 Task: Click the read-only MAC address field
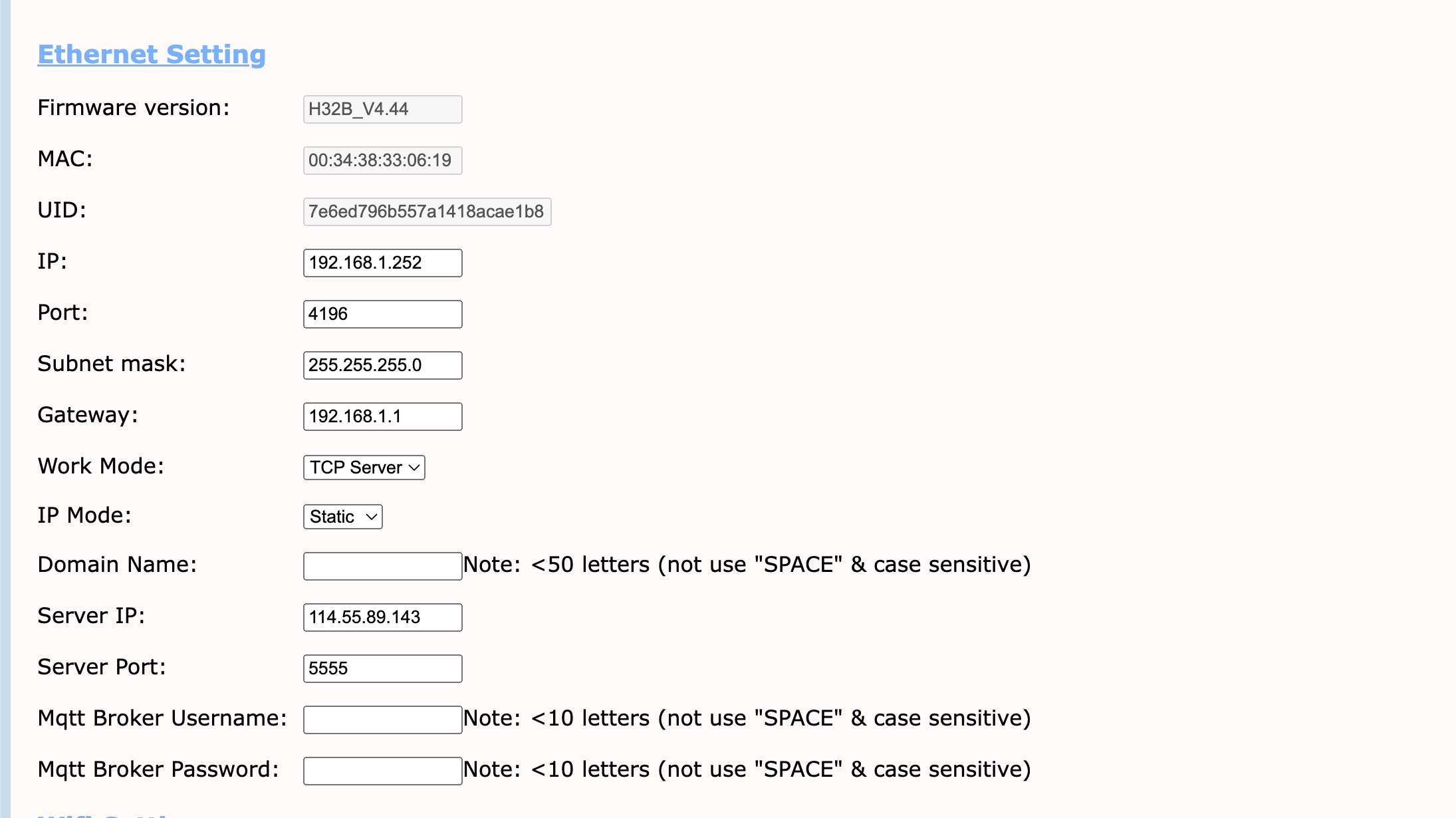click(x=382, y=160)
